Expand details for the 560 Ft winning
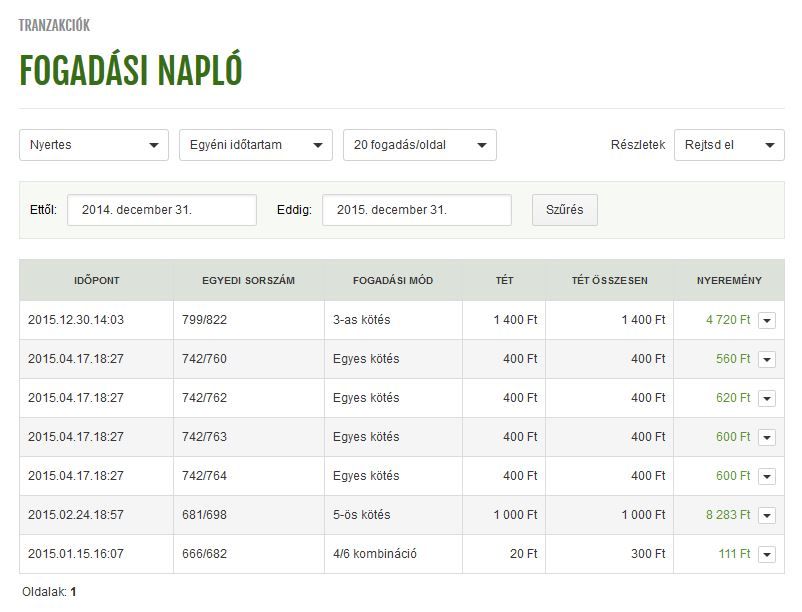 767,359
